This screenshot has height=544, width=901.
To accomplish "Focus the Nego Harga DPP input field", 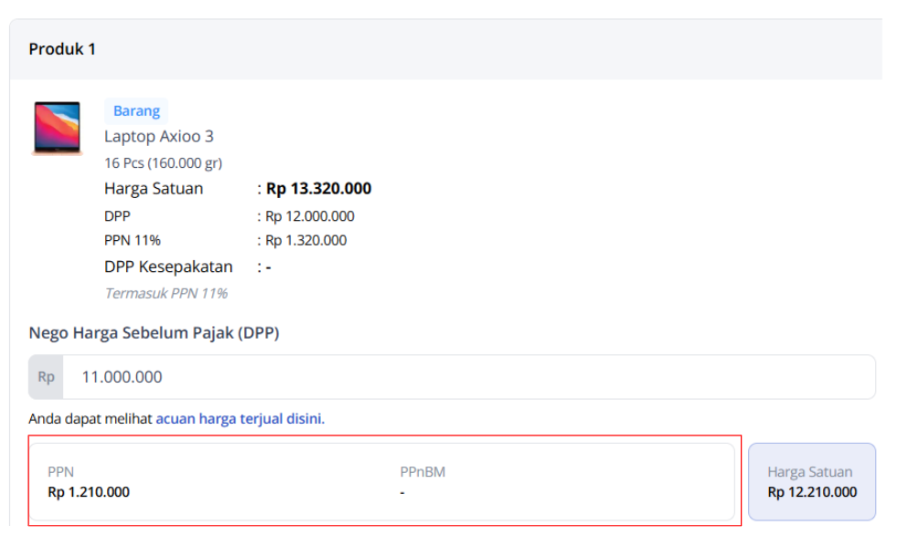I will click(452, 377).
